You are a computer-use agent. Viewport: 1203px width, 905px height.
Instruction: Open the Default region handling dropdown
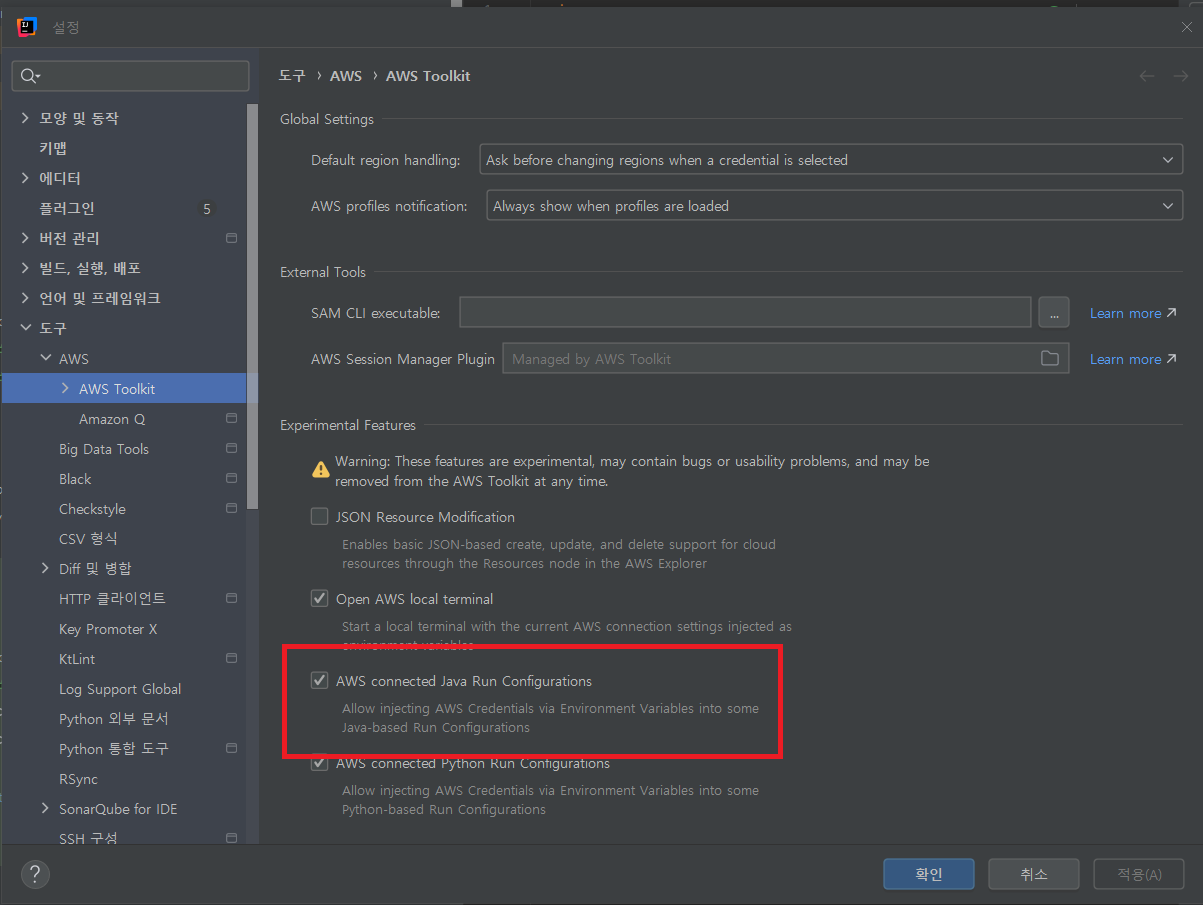coord(830,160)
